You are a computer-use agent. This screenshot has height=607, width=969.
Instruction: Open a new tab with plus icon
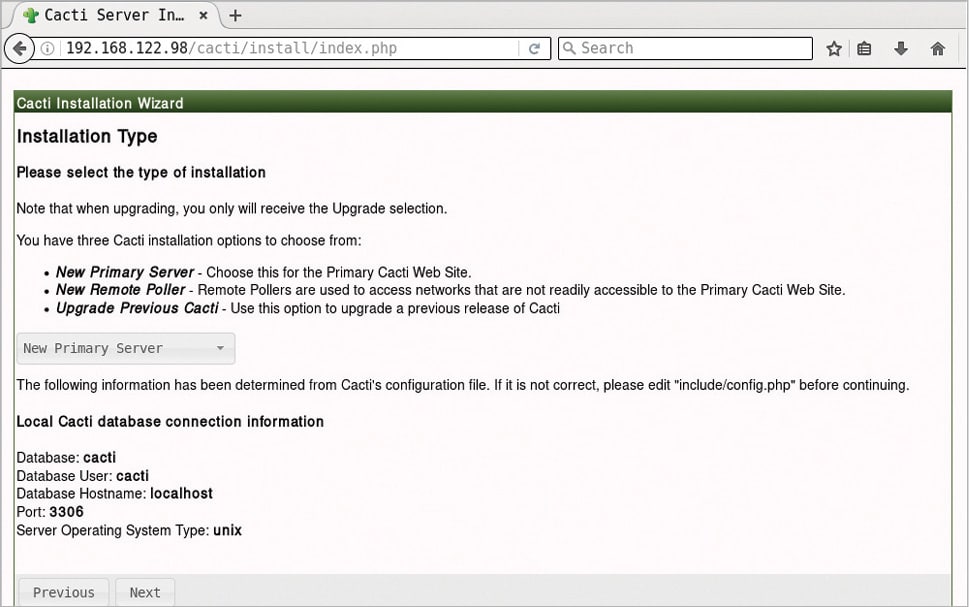(x=235, y=15)
